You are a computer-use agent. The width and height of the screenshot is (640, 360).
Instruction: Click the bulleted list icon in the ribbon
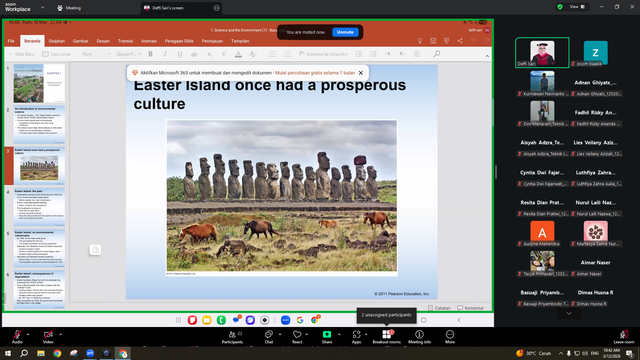pos(272,54)
